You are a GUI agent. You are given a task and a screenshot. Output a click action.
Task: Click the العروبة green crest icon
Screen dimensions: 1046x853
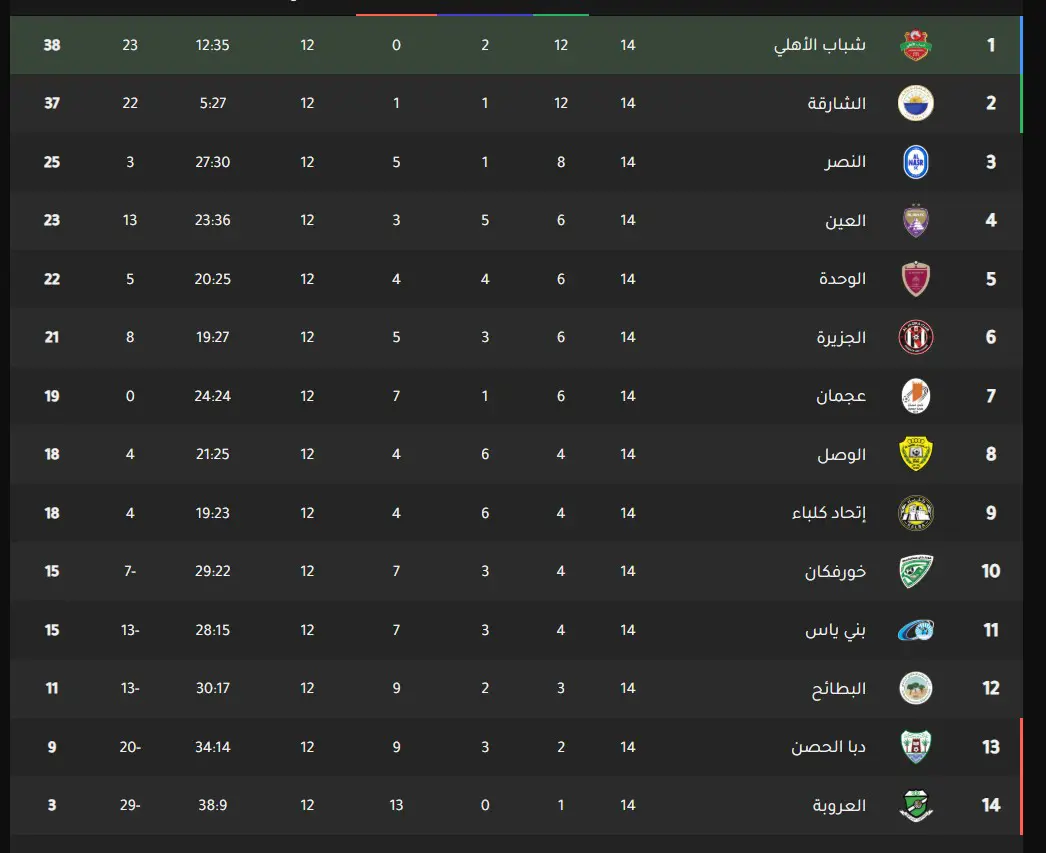click(x=915, y=805)
